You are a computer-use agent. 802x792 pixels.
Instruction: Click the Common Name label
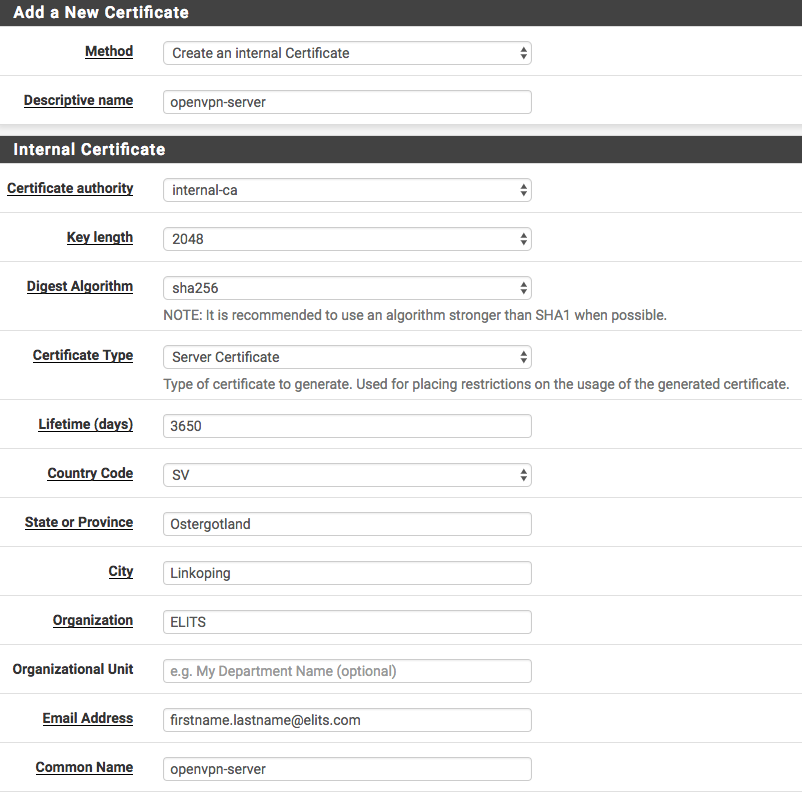point(84,767)
